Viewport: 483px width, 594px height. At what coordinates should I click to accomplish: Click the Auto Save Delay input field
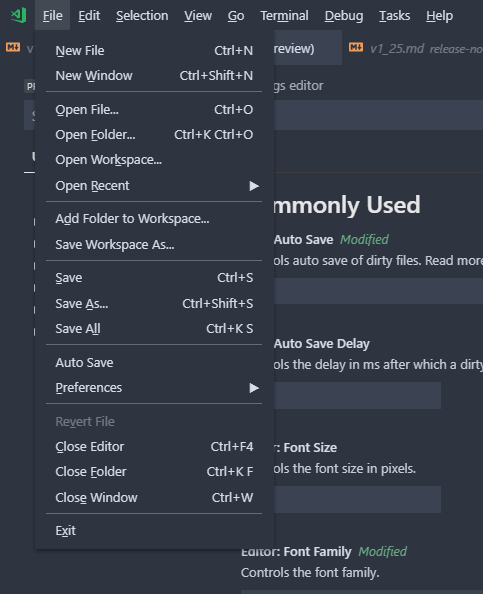point(357,395)
